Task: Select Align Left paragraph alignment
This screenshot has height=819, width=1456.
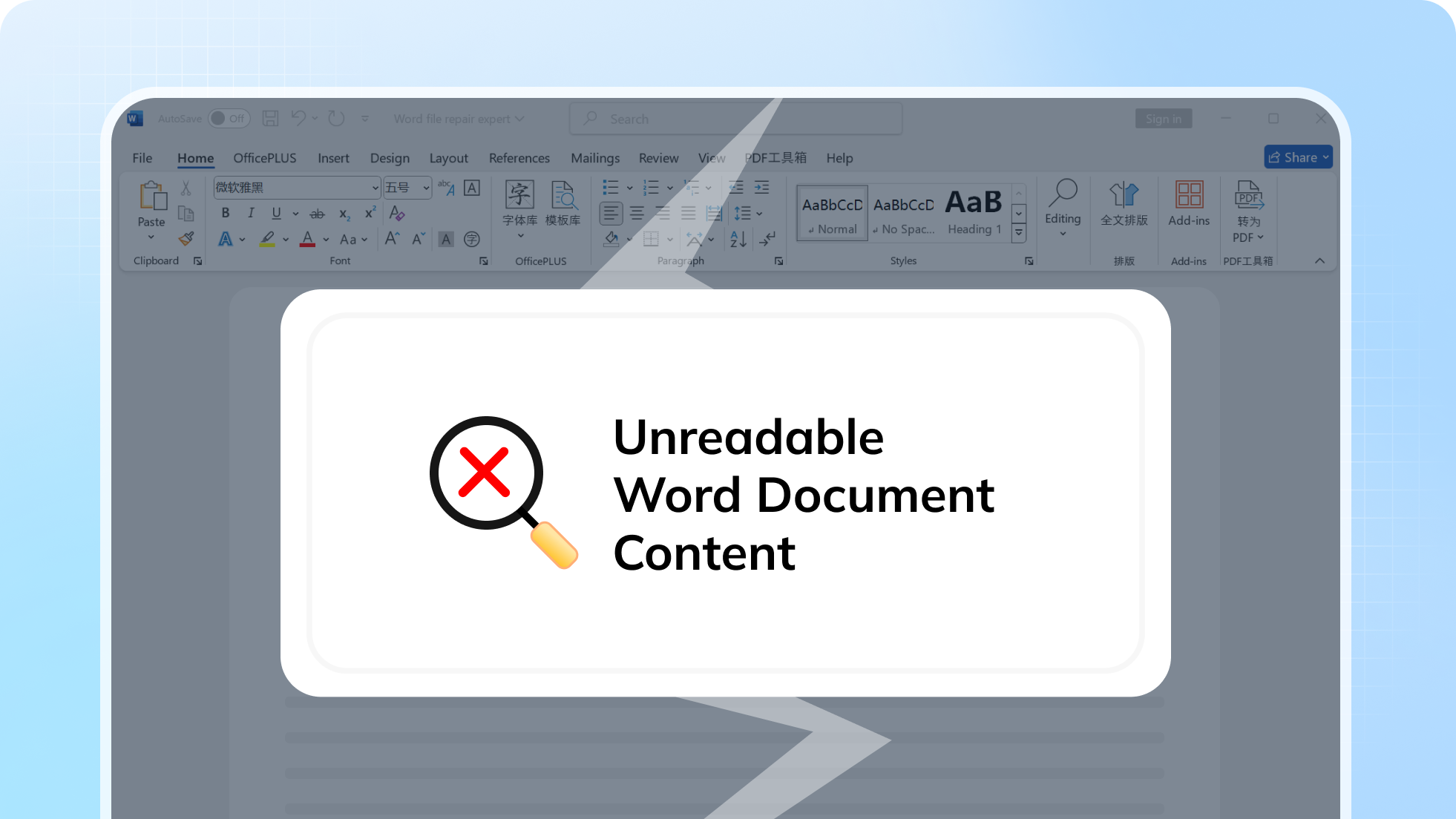Action: click(x=611, y=214)
